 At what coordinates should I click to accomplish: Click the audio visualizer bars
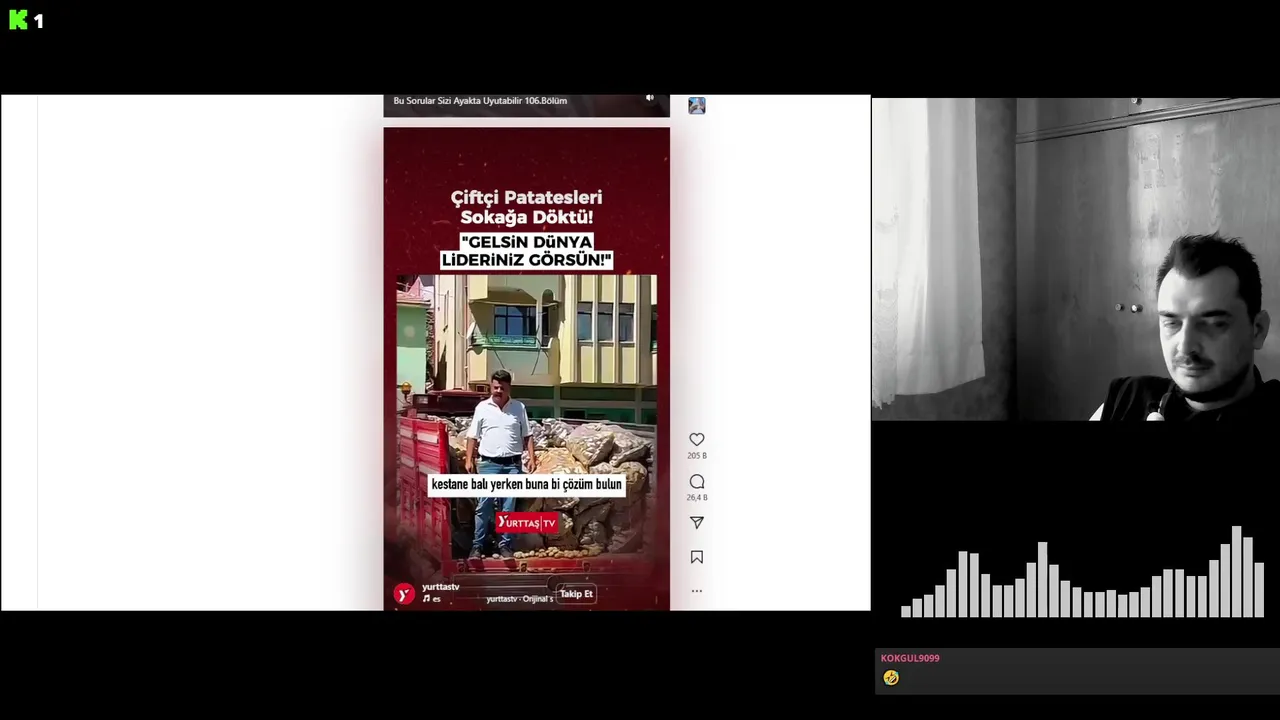tap(1083, 572)
